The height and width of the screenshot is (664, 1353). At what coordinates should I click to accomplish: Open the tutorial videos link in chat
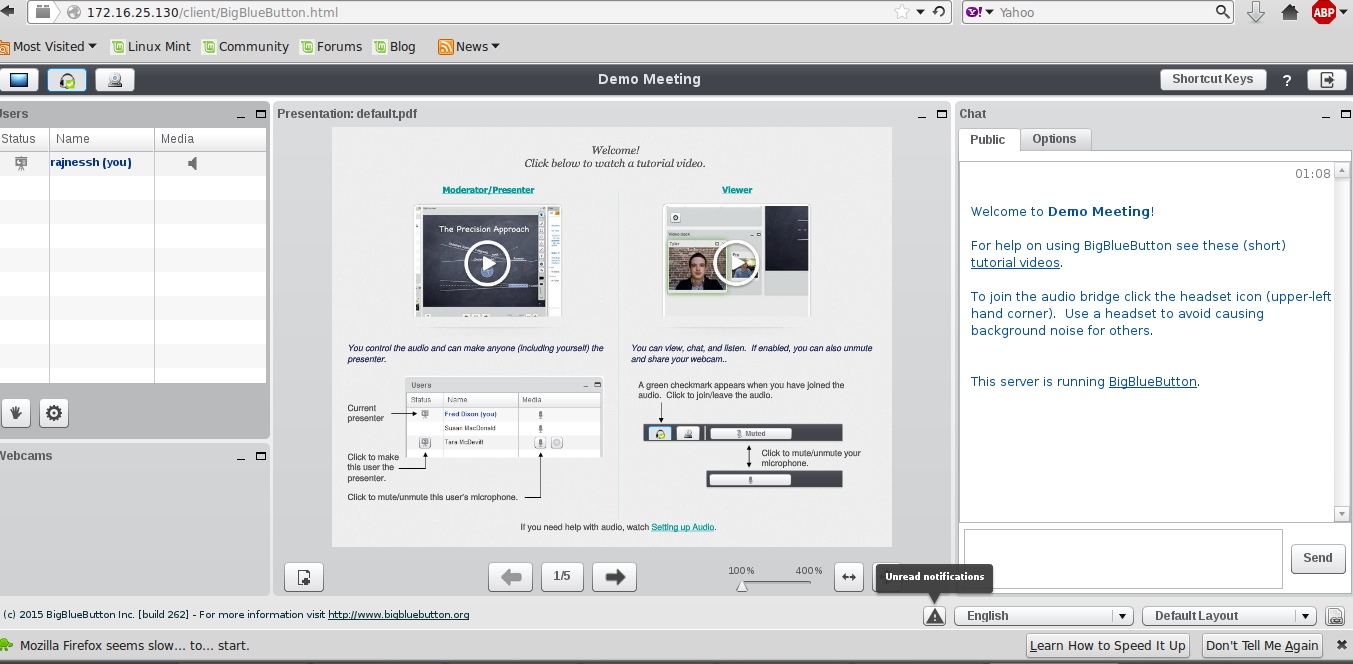(1015, 263)
